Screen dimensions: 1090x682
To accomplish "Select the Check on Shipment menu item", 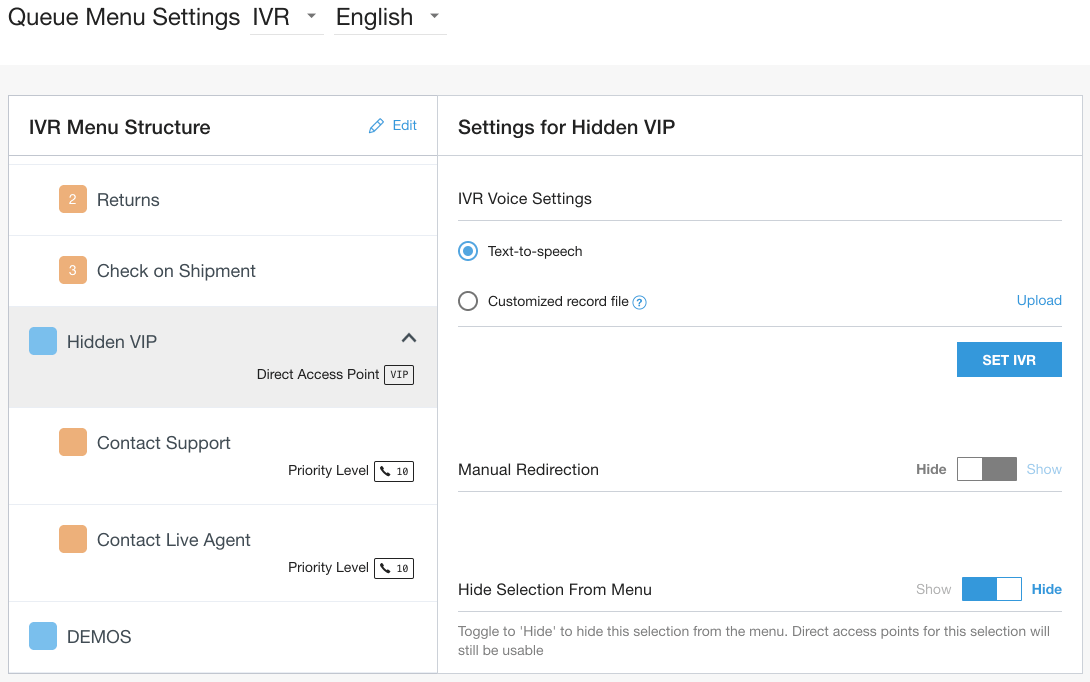I will pos(176,271).
